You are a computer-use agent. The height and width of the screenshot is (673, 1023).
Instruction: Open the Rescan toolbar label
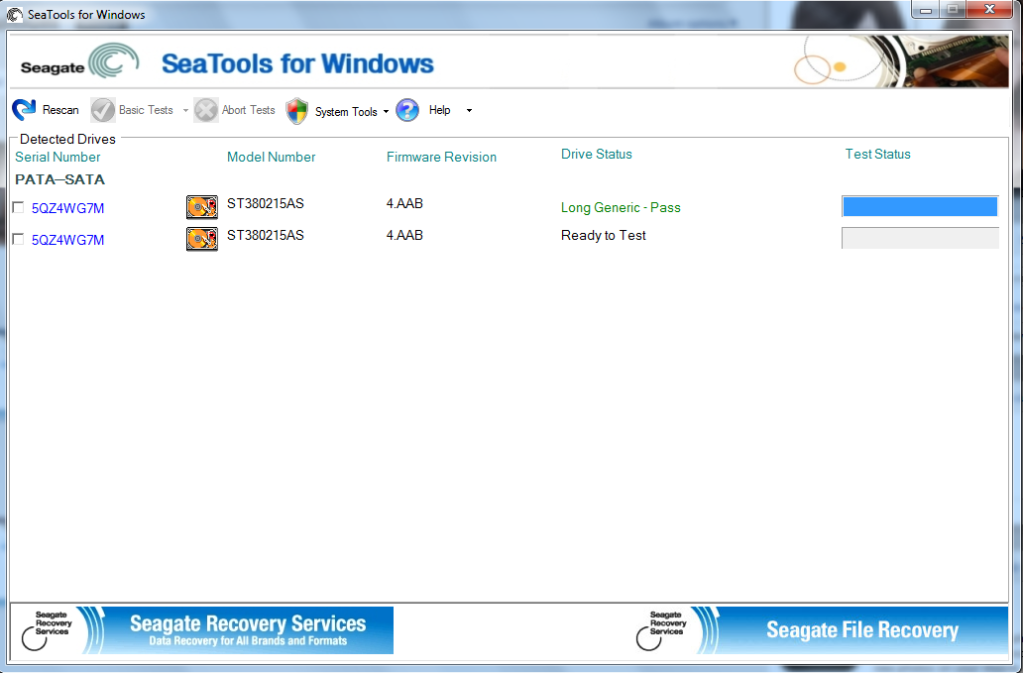61,110
